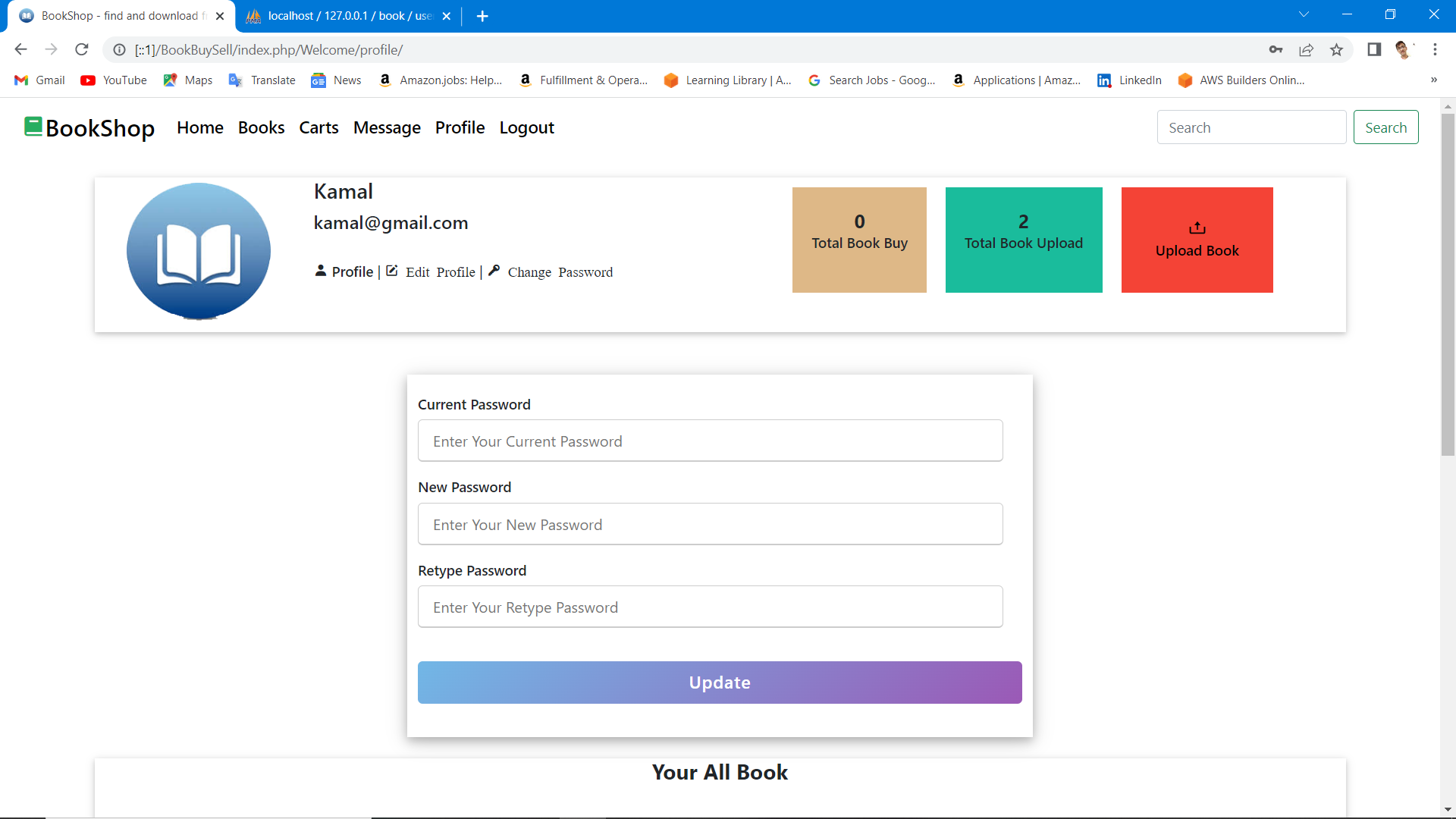The image size is (1456, 819).
Task: Reload the page using the refresh icon
Action: coord(82,50)
